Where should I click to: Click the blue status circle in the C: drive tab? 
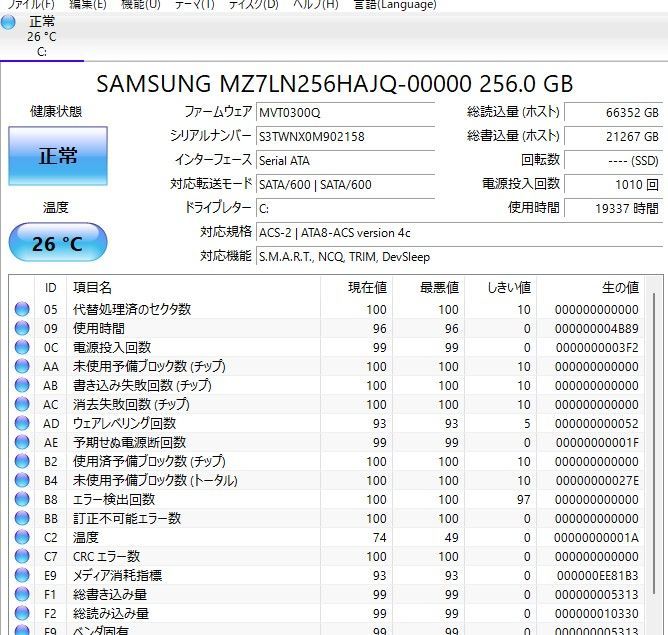(8, 23)
